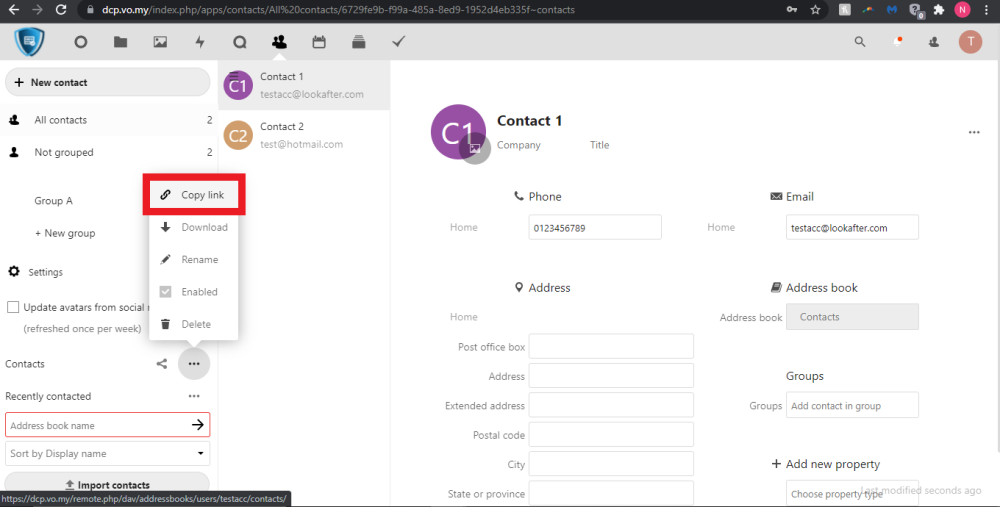Image resolution: width=1000 pixels, height=507 pixels.
Task: Open Choose property type dropdown
Action: pyautogui.click(x=850, y=494)
